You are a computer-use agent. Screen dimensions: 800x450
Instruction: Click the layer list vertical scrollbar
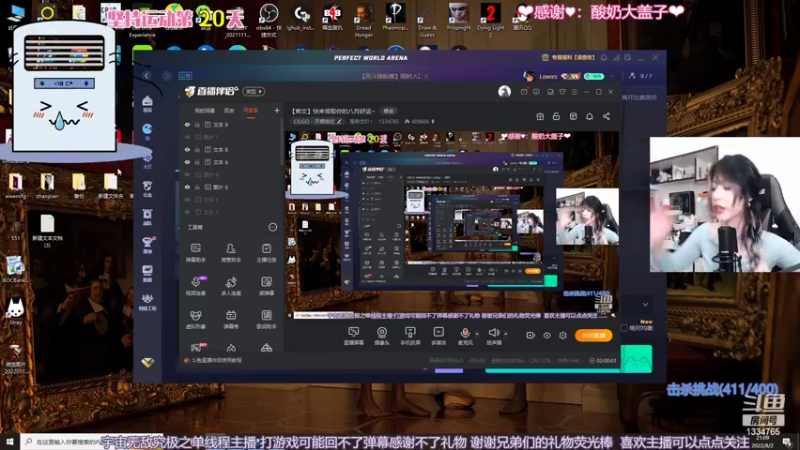pos(282,143)
